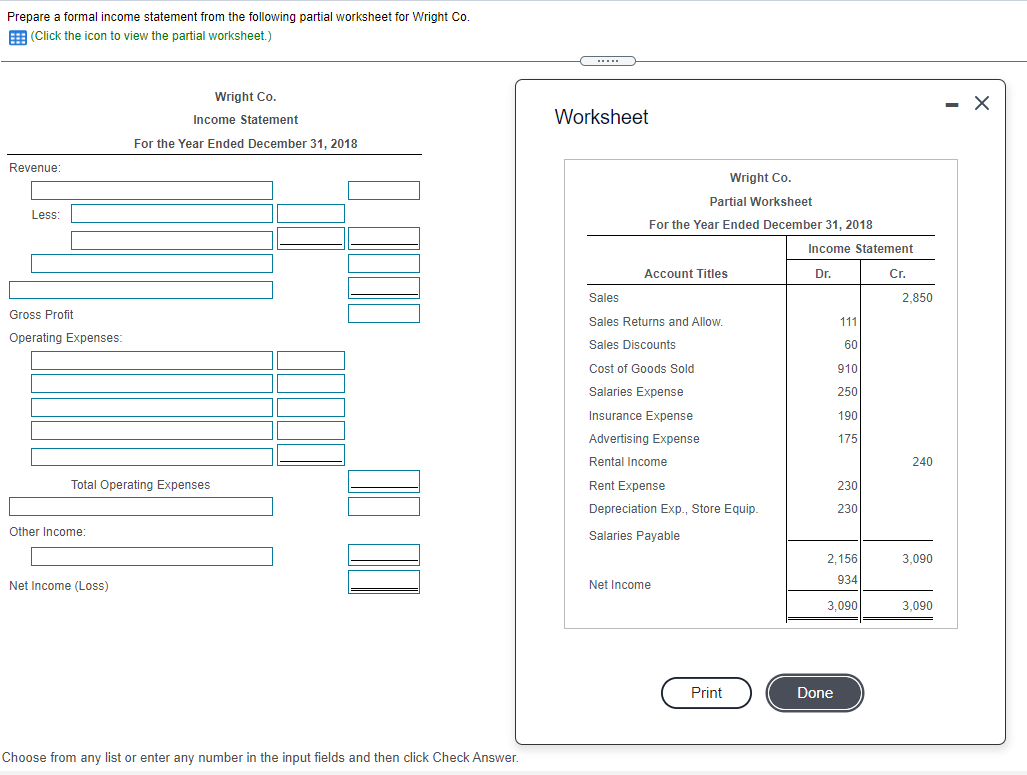This screenshot has height=775, width=1027.
Task: Minimize the Worksheet popup
Action: (952, 104)
